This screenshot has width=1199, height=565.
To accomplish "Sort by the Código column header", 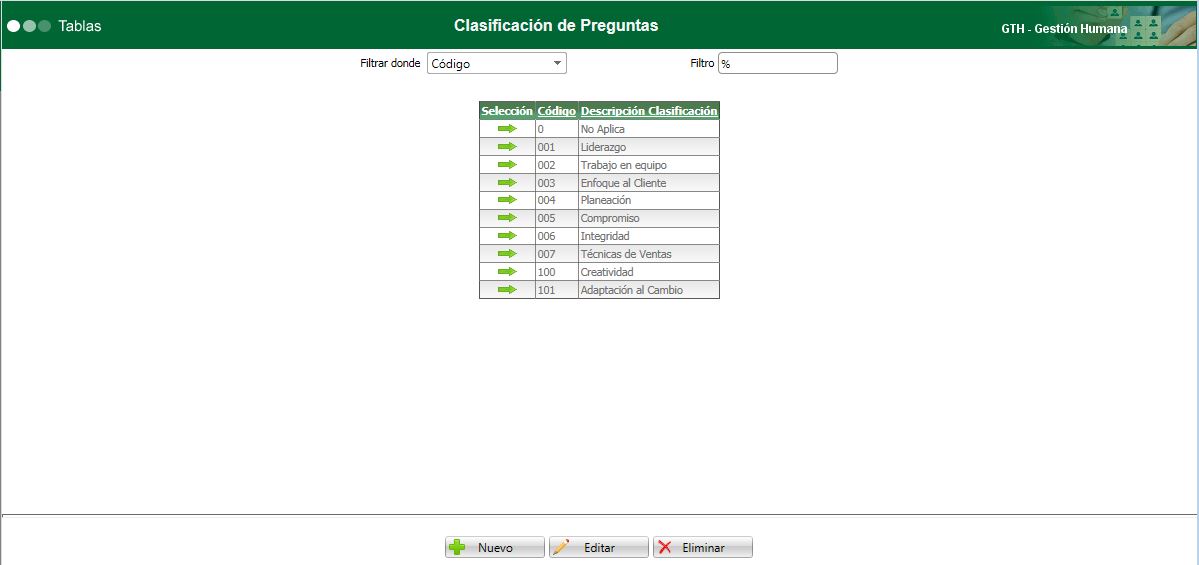I will coord(557,111).
